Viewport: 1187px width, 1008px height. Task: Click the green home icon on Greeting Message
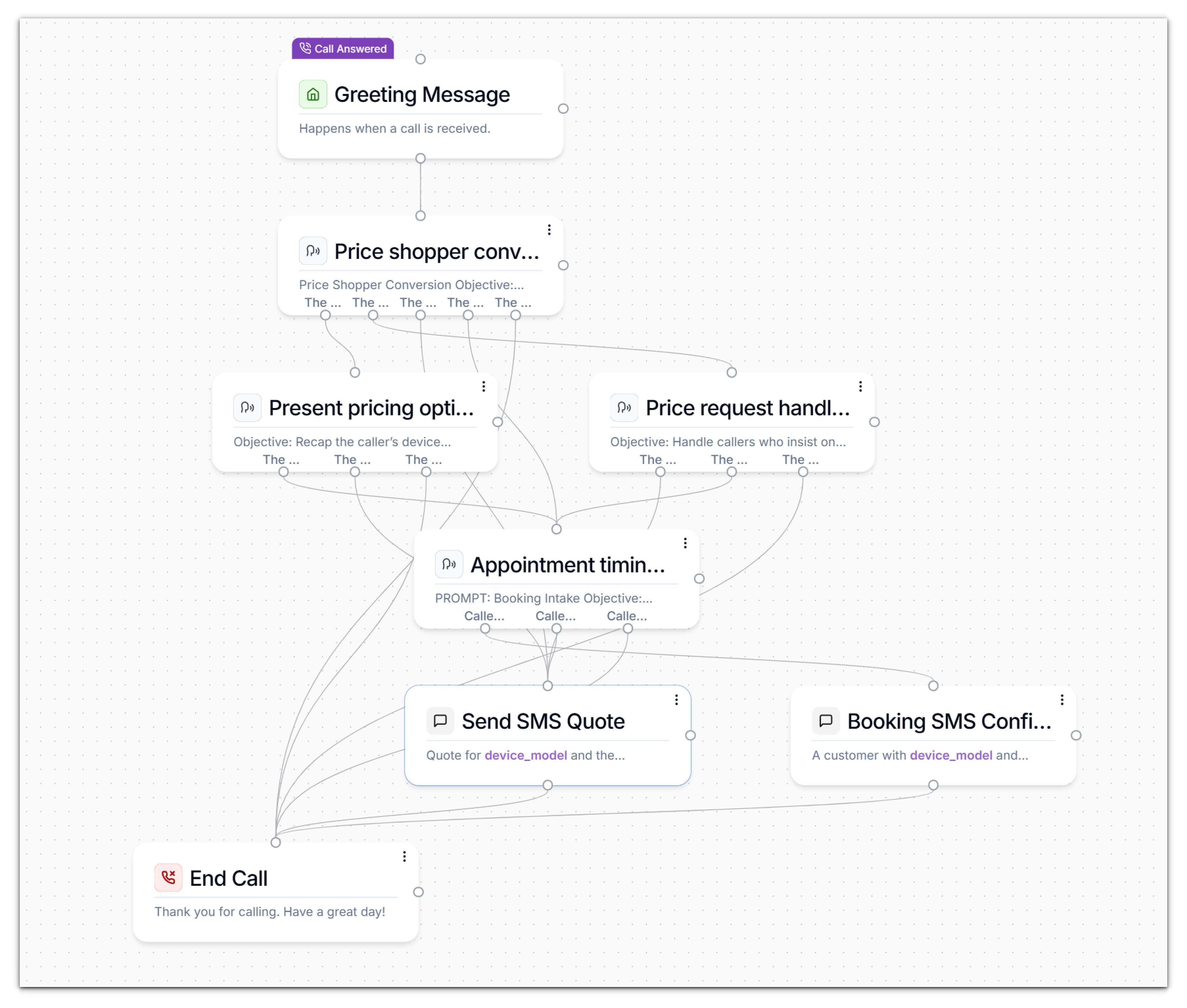tap(313, 94)
